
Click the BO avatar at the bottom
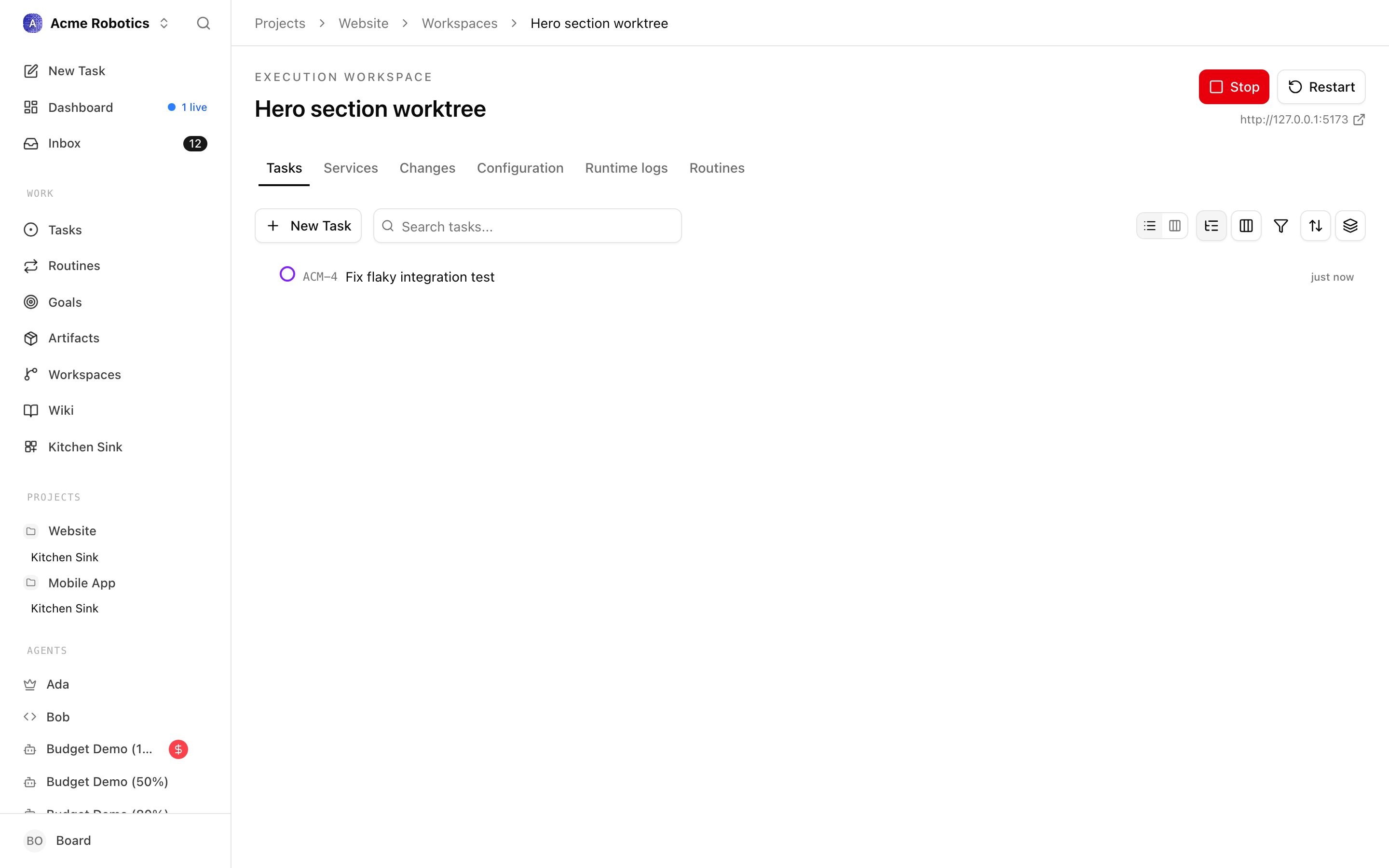click(34, 841)
